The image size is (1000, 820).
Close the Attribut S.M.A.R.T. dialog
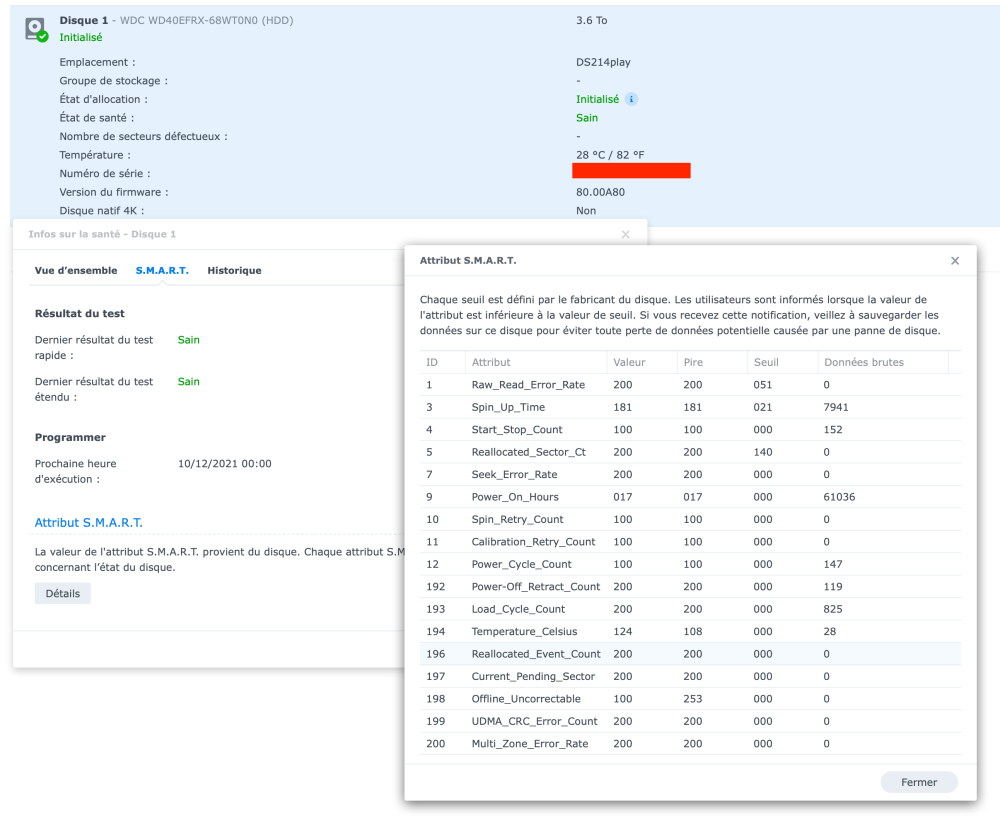click(954, 261)
